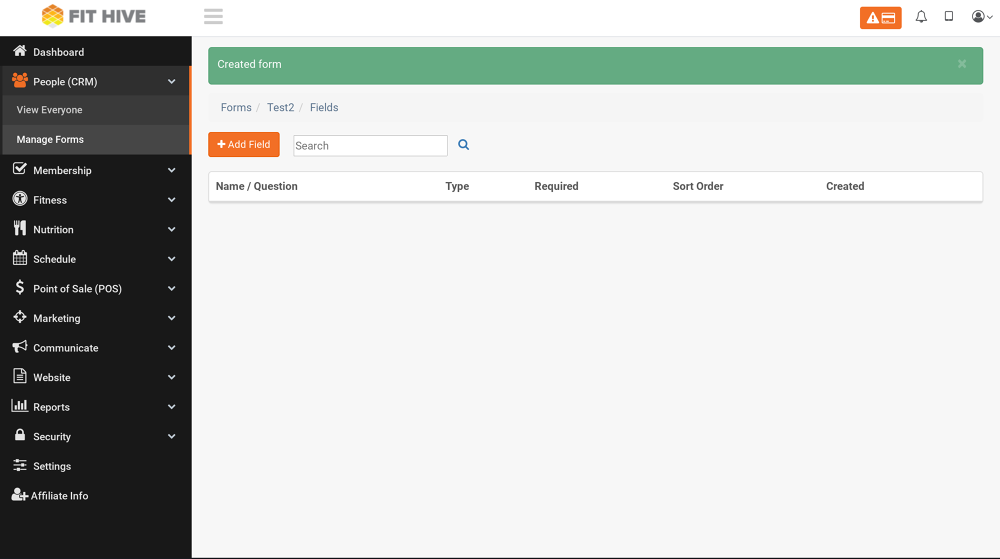Click the Schedule calendar icon
Screen dimensions: 1000x559
point(20,258)
